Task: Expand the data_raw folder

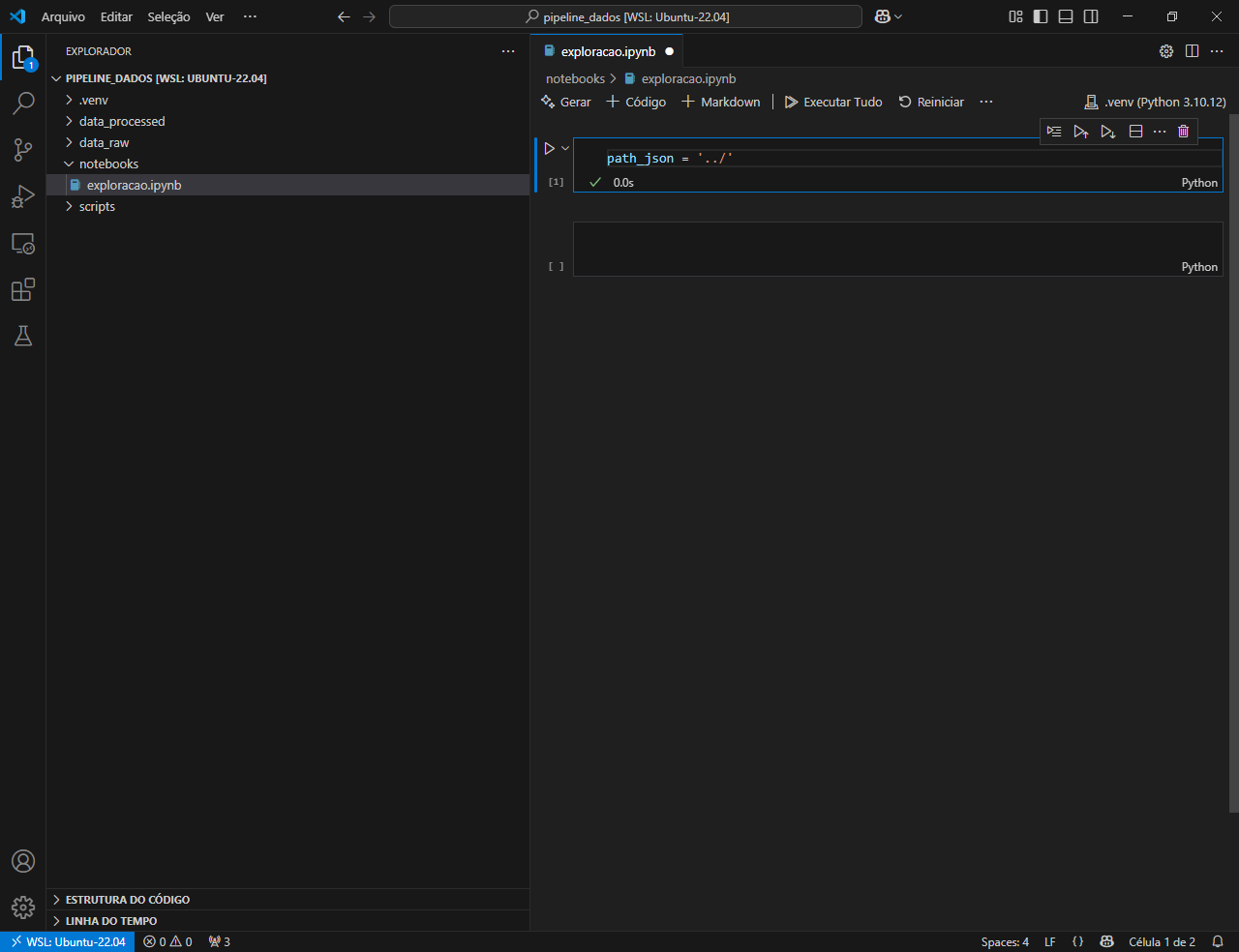Action: (287, 142)
